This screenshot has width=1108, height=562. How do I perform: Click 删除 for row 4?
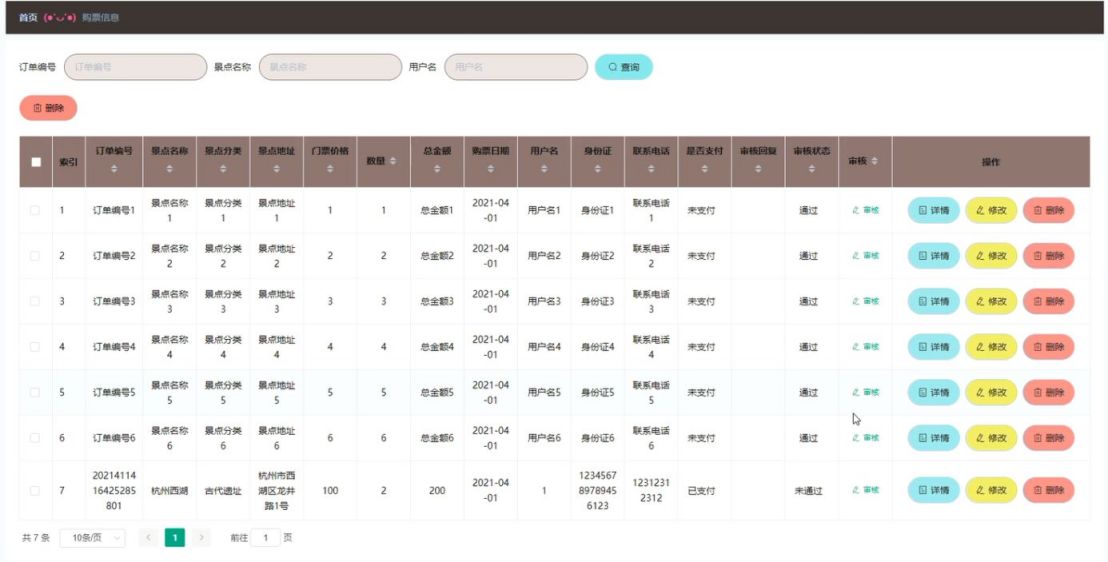[1049, 346]
